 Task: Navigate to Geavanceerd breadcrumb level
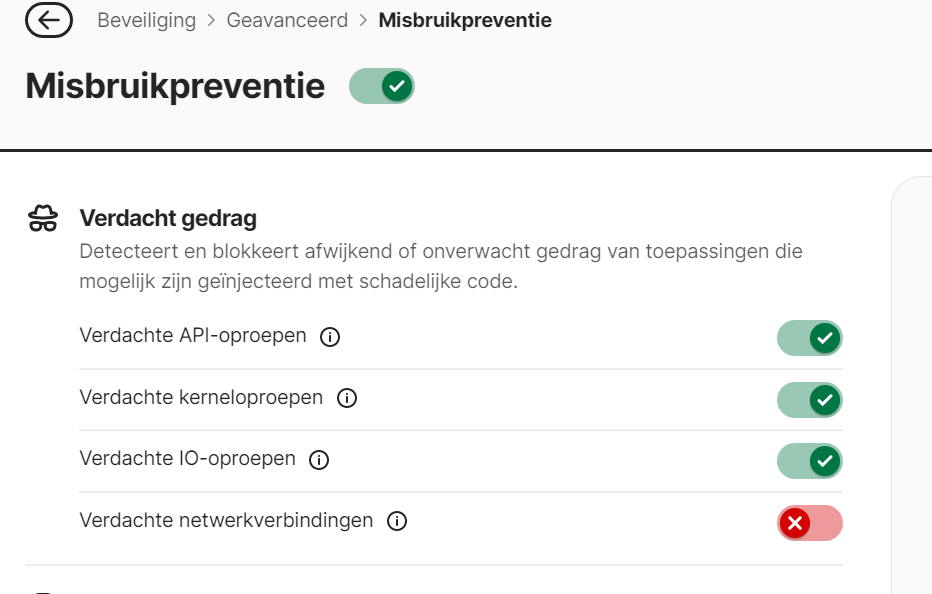[x=287, y=20]
